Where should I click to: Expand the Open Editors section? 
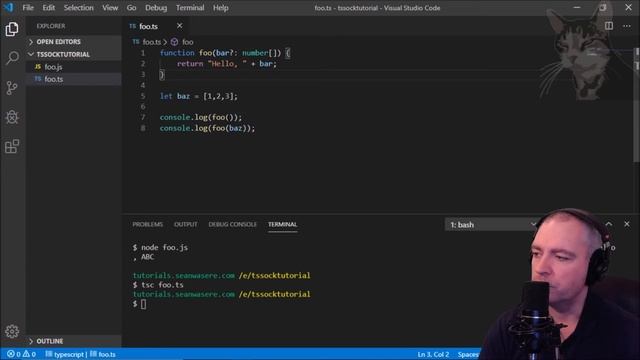tap(73, 42)
